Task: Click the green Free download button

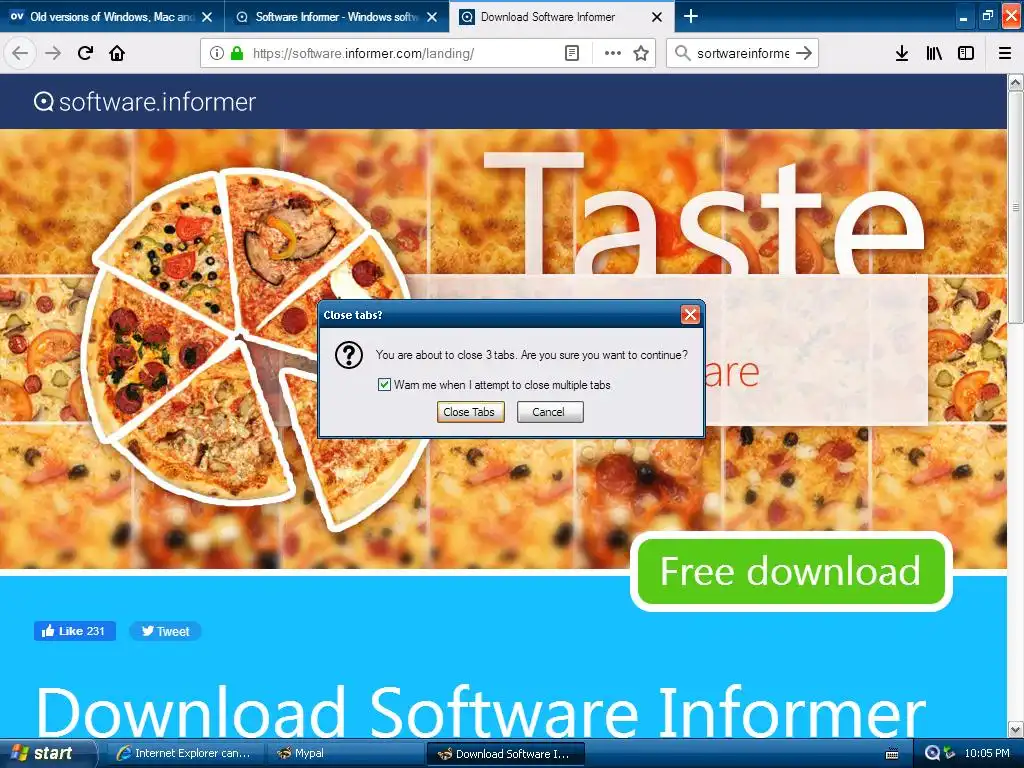Action: 791,571
